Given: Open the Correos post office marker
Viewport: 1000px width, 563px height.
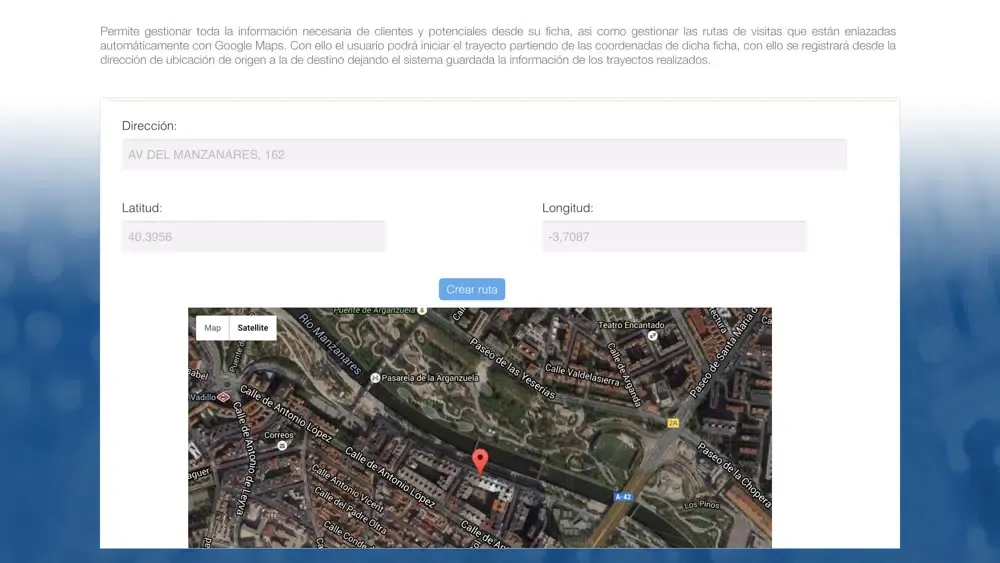Looking at the screenshot, I should pos(282,446).
